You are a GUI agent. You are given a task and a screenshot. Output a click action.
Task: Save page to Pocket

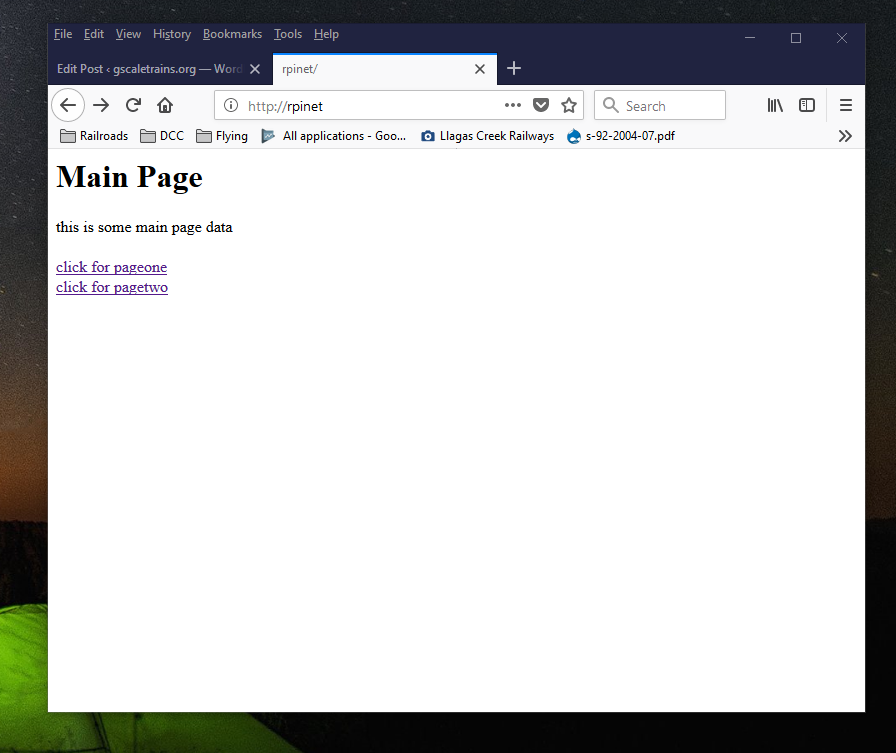coord(541,105)
